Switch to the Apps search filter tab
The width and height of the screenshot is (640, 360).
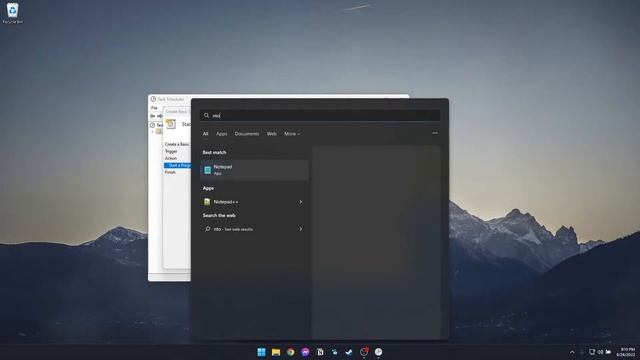point(222,134)
